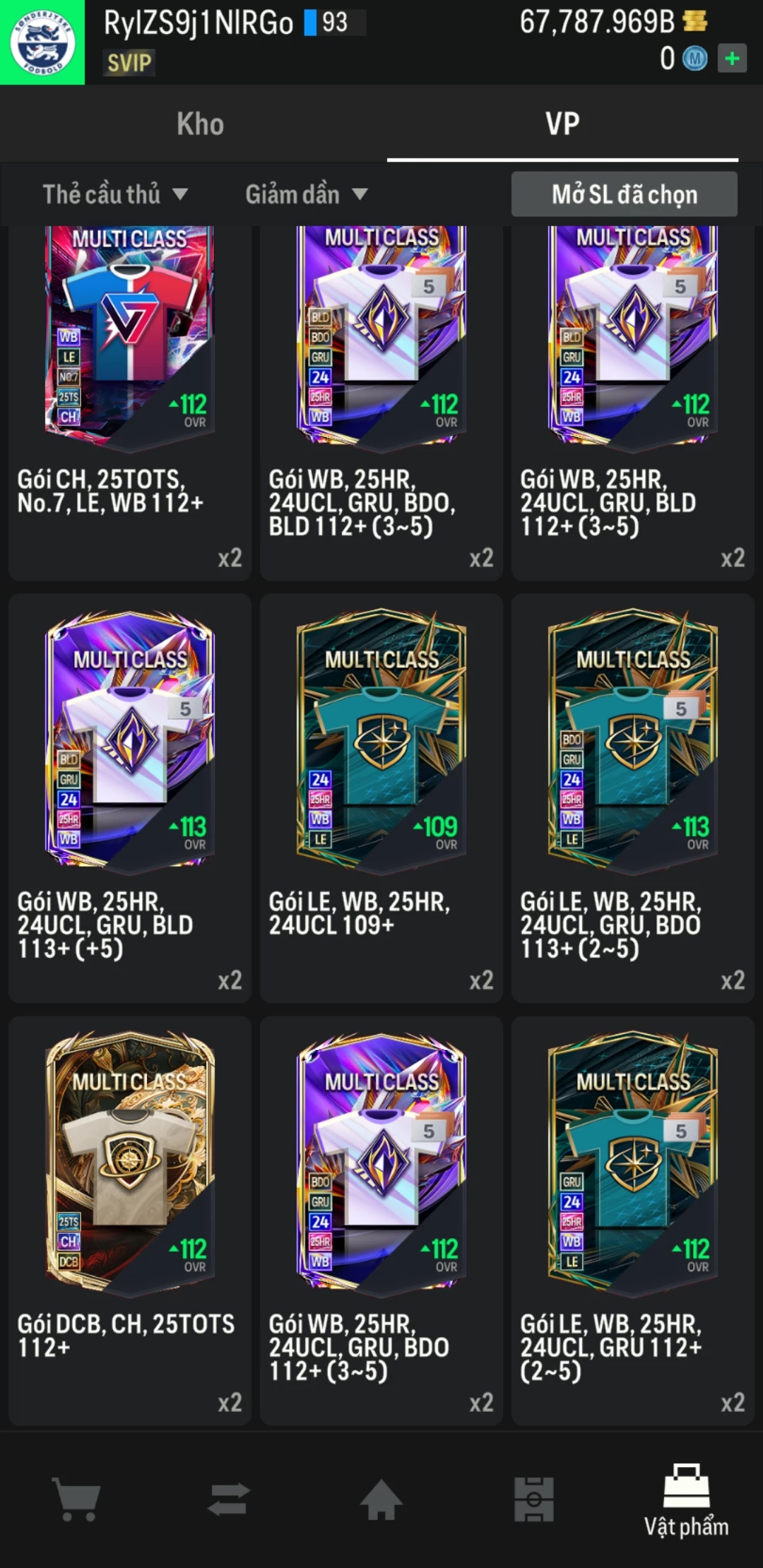This screenshot has width=763, height=1568.
Task: Open the shopping cart store icon
Action: (76, 1499)
